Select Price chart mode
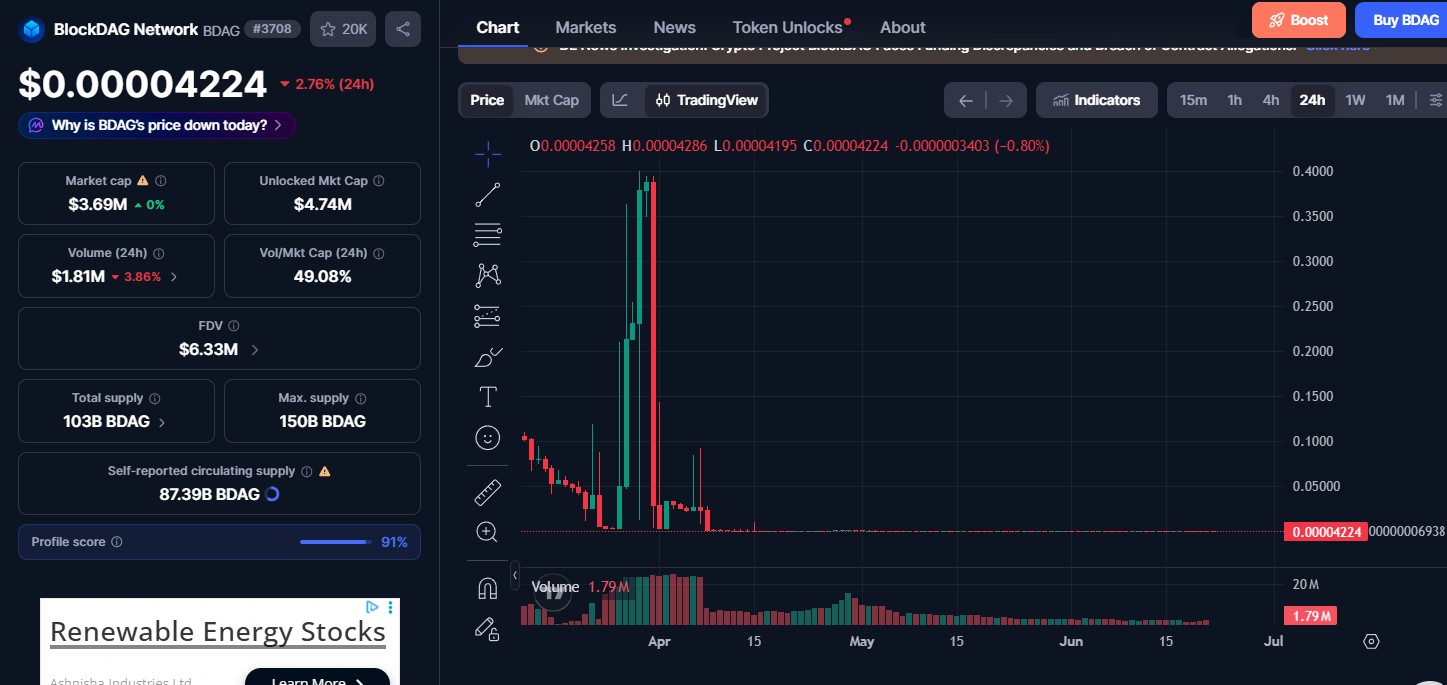This screenshot has height=685, width=1447. tap(487, 100)
